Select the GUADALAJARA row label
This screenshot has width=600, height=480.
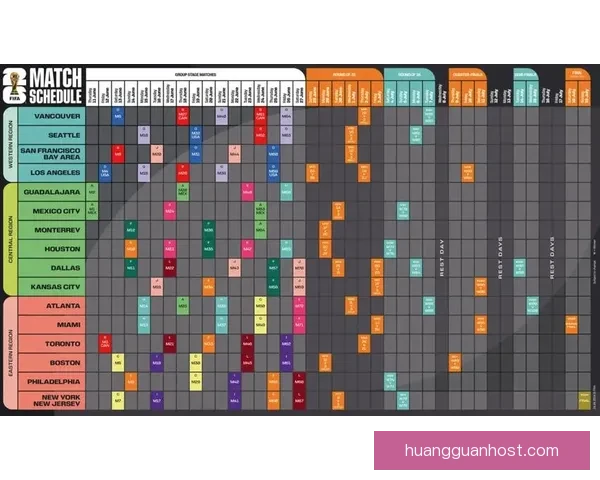(52, 192)
